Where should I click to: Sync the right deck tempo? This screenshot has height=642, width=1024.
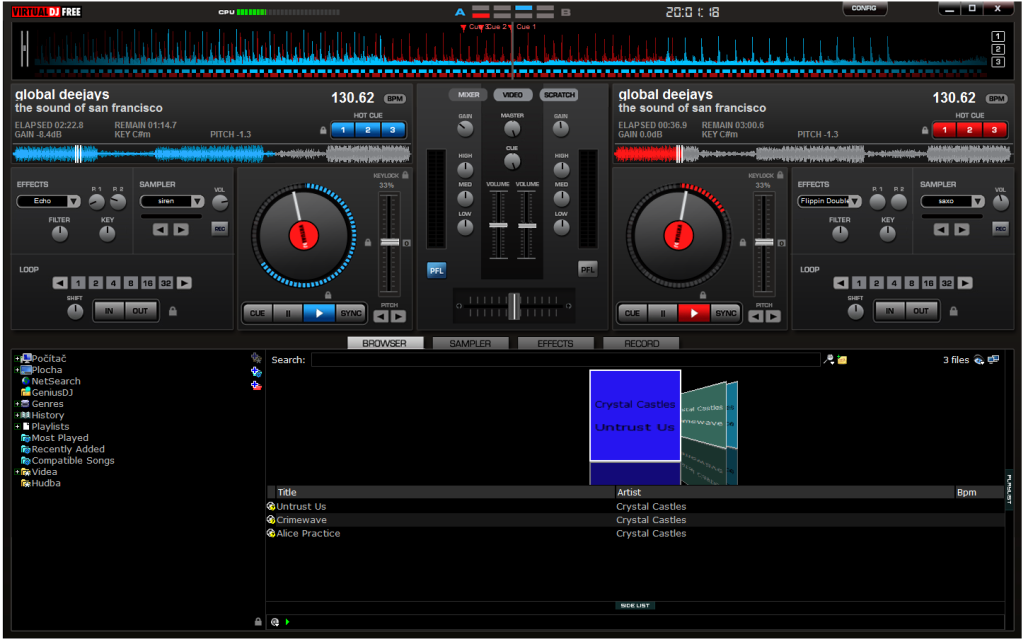tap(726, 313)
